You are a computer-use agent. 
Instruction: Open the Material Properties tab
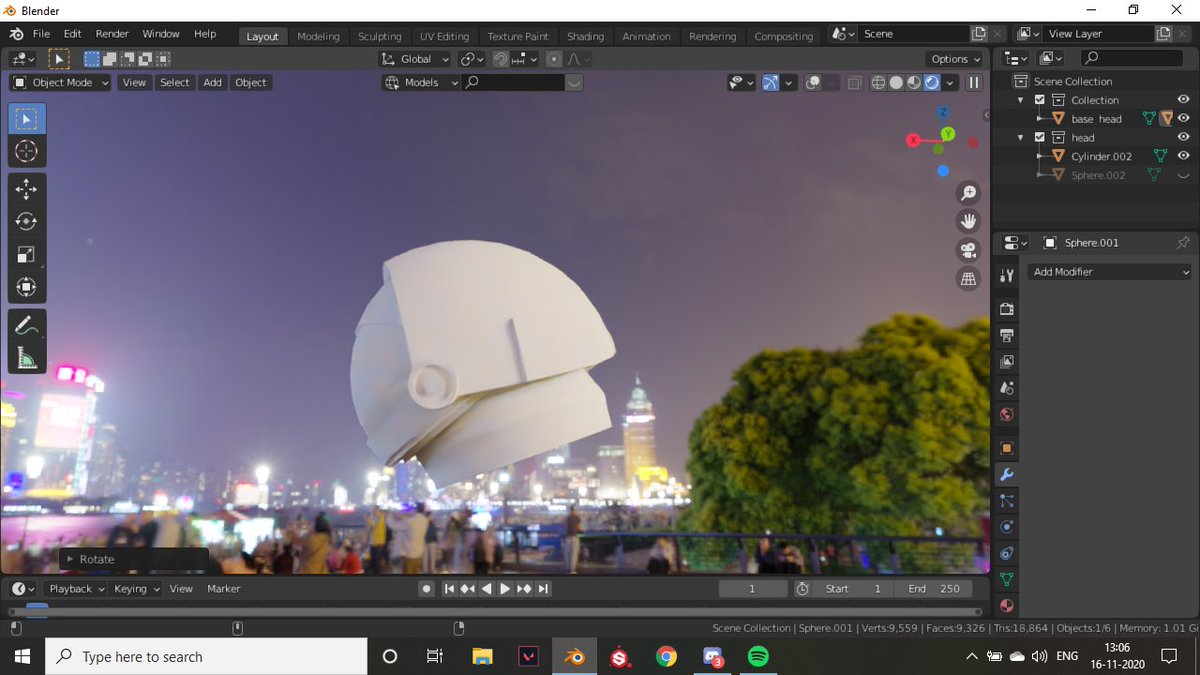click(x=1006, y=605)
